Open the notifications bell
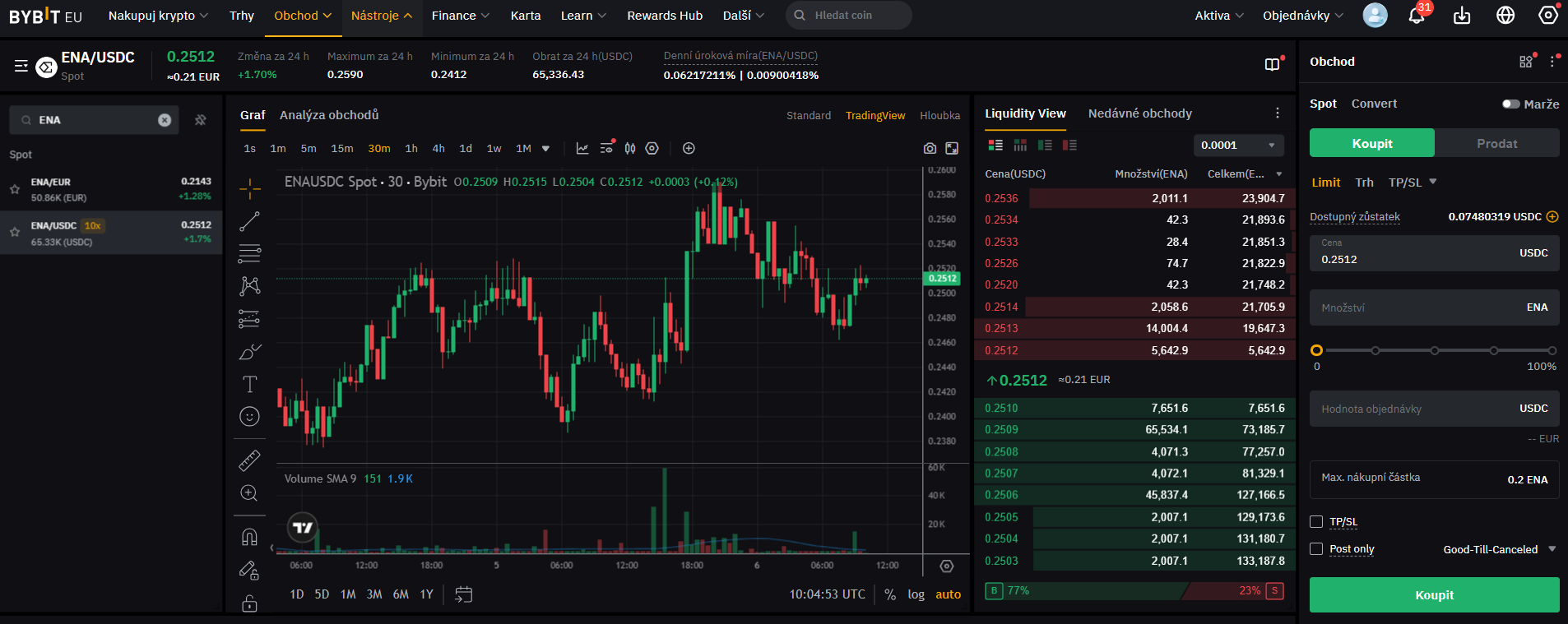 (x=1417, y=16)
